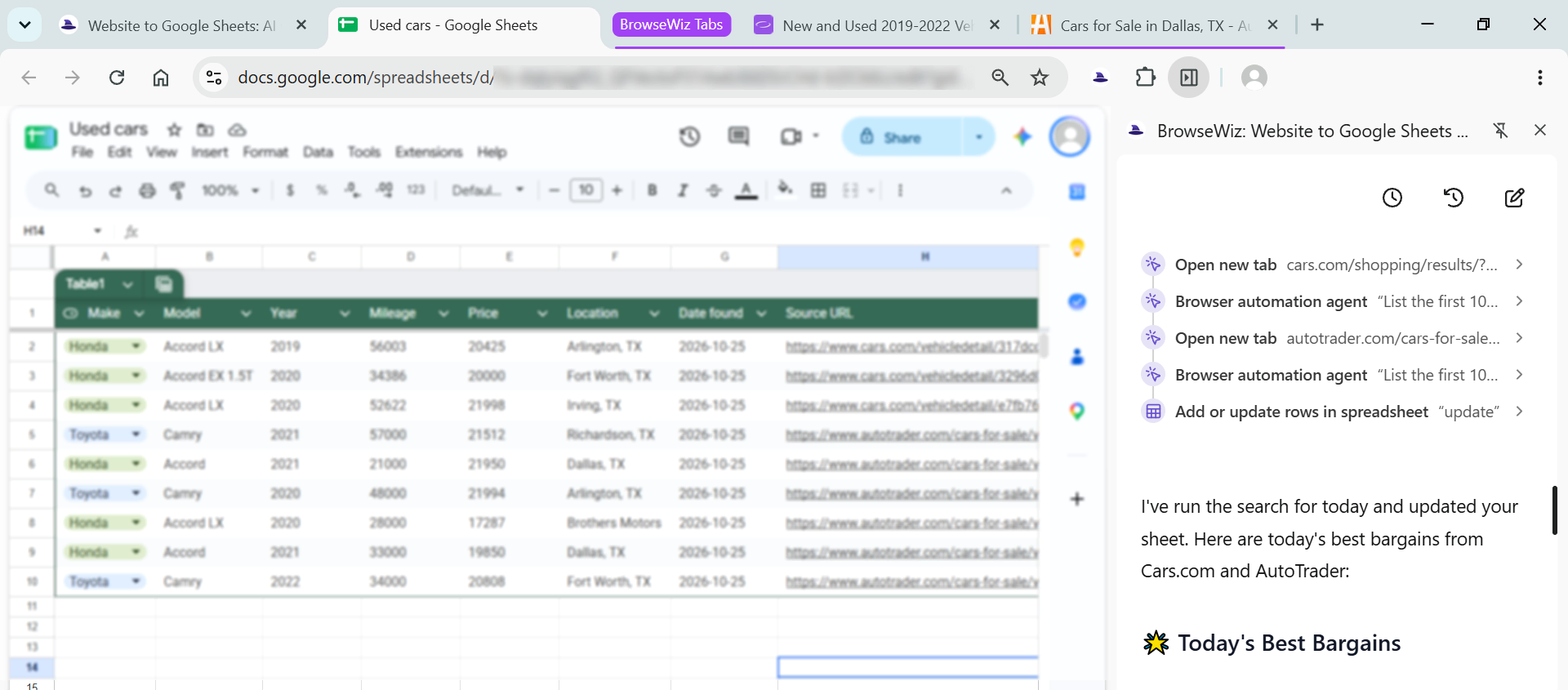Close the BrowseWiz side panel
The height and width of the screenshot is (690, 1568).
pyautogui.click(x=1540, y=130)
